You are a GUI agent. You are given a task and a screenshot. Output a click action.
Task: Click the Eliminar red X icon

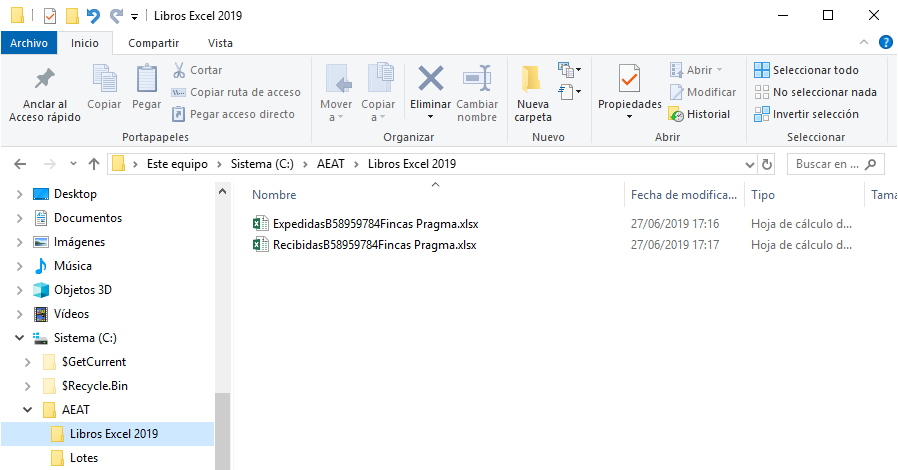tap(431, 79)
